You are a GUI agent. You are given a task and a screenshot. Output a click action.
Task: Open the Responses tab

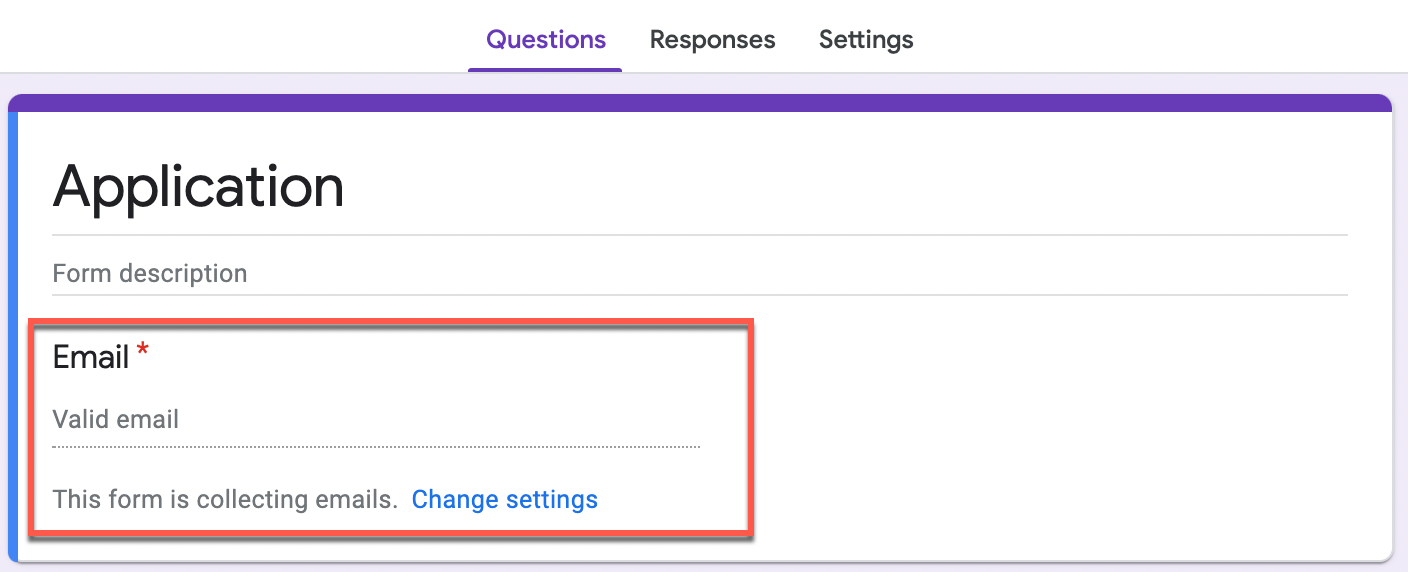click(x=712, y=40)
